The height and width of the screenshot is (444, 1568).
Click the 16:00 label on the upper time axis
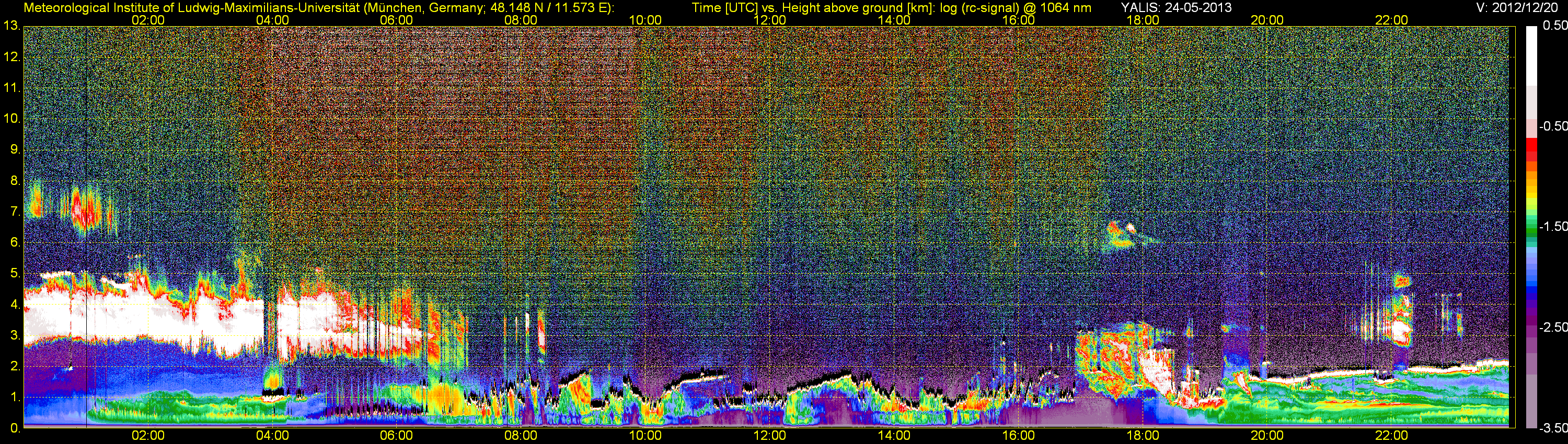(x=1018, y=20)
